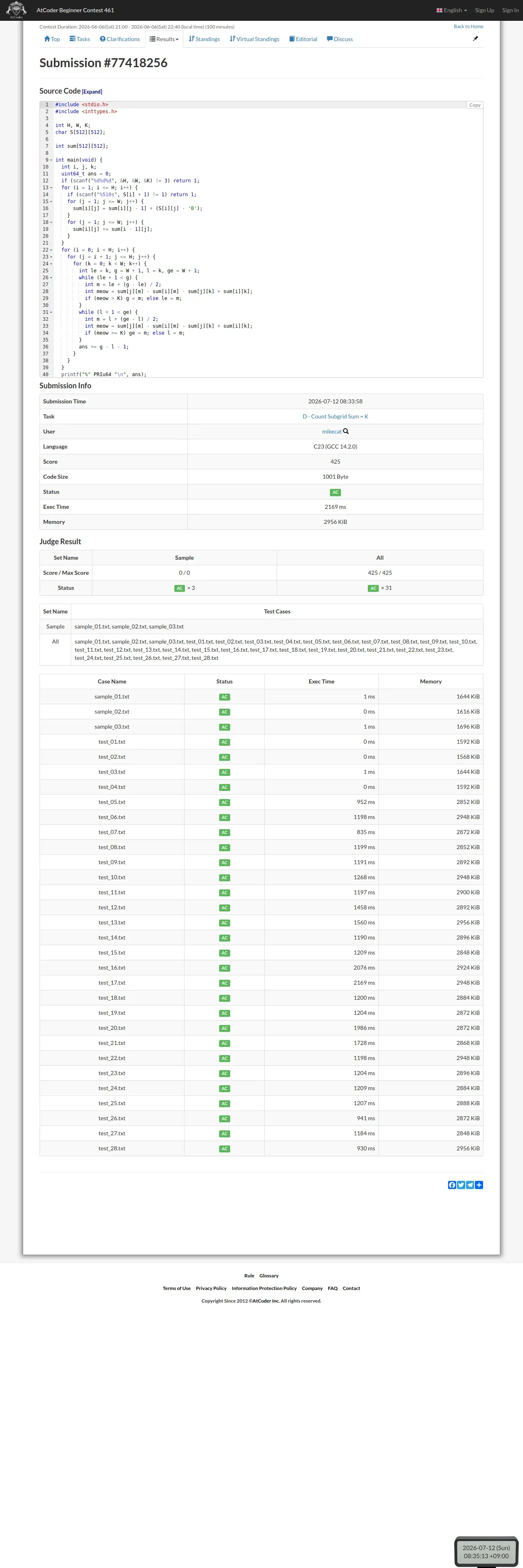
Task: Fold the innermost for loop at line 24
Action: click(x=51, y=263)
